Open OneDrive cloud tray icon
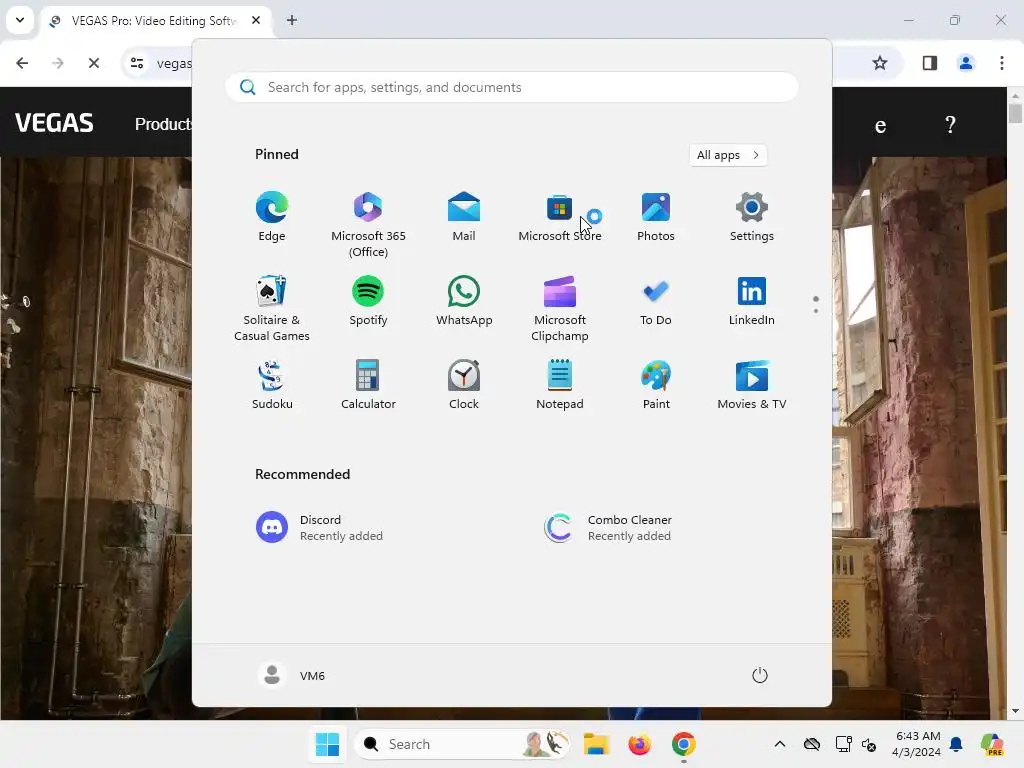Image resolution: width=1024 pixels, height=768 pixels. 812,744
